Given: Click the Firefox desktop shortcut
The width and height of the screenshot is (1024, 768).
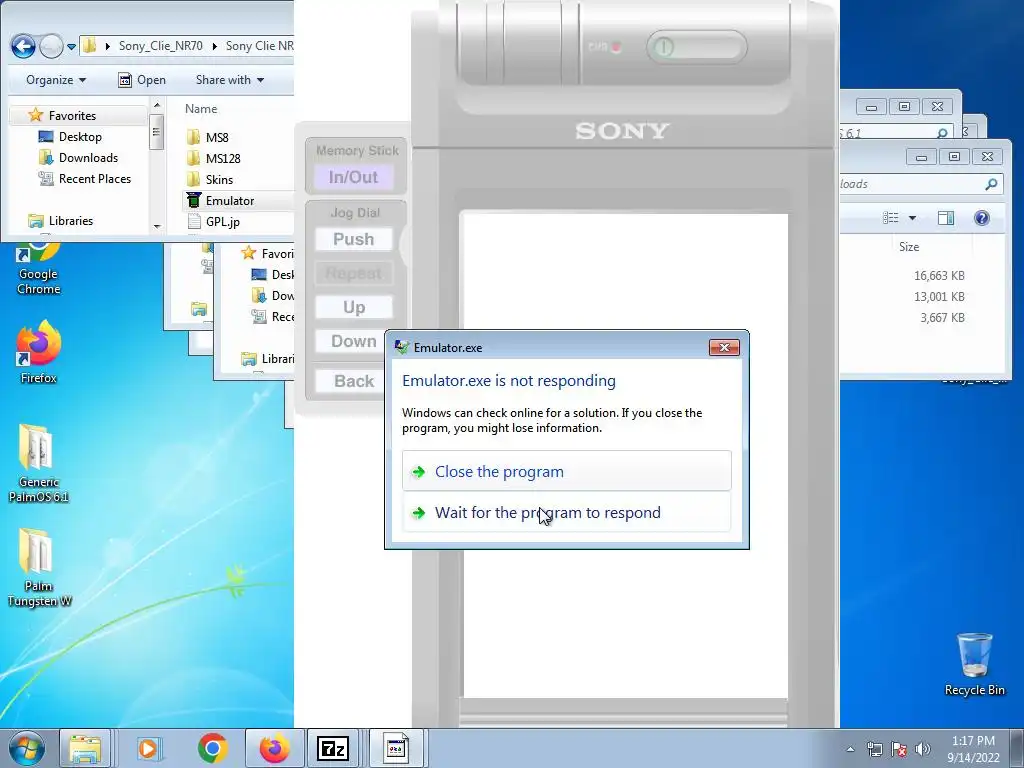Looking at the screenshot, I should pyautogui.click(x=38, y=353).
